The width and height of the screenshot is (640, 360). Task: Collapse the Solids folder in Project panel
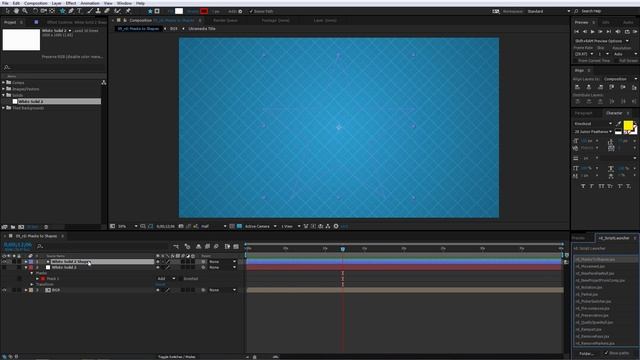(4, 95)
